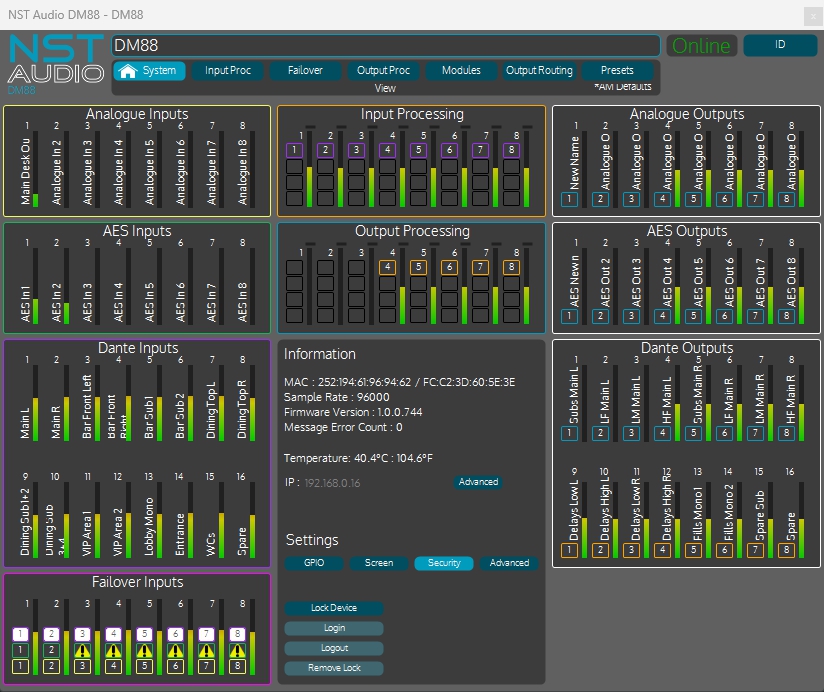Click AES Outputs routing box 3
The width and height of the screenshot is (824, 692).
[632, 316]
